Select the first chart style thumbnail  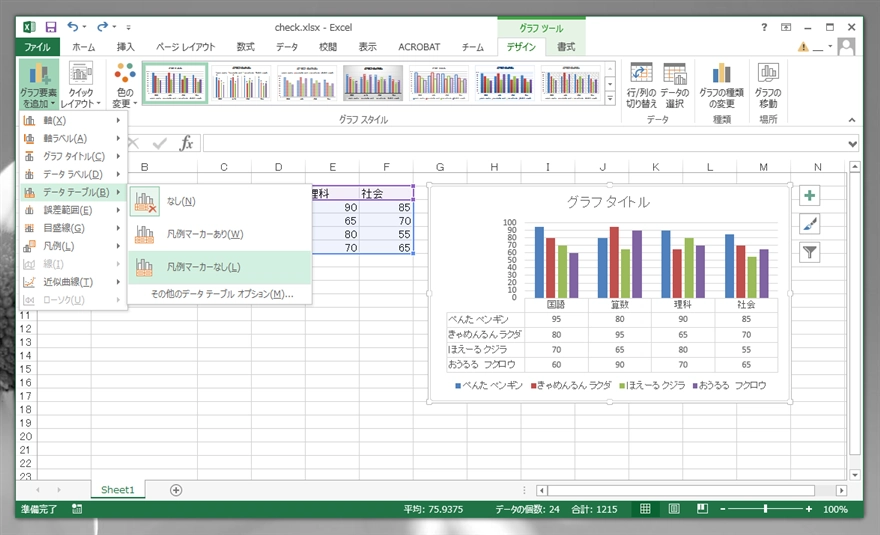(x=175, y=83)
